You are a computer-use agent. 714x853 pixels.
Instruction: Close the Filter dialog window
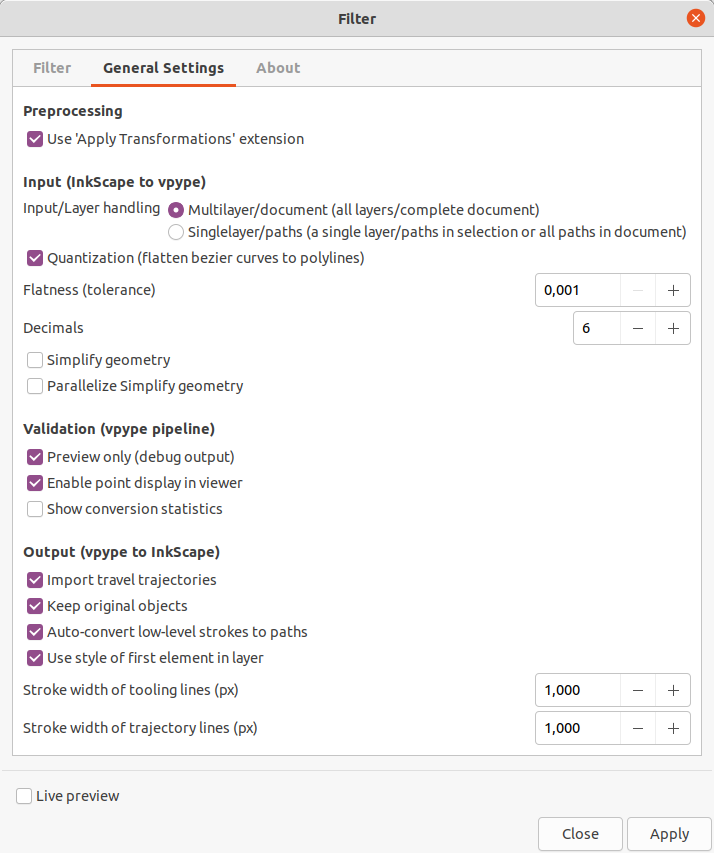click(x=695, y=18)
